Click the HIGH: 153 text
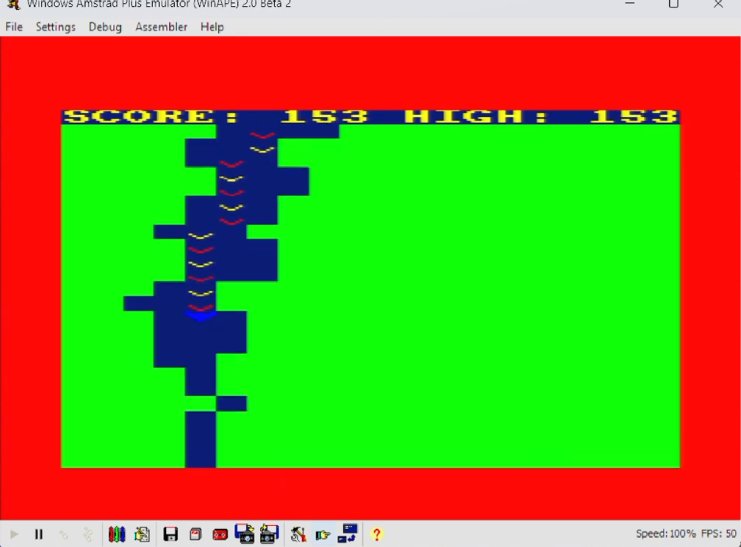Screen dimensions: 741x547 tap(542, 116)
